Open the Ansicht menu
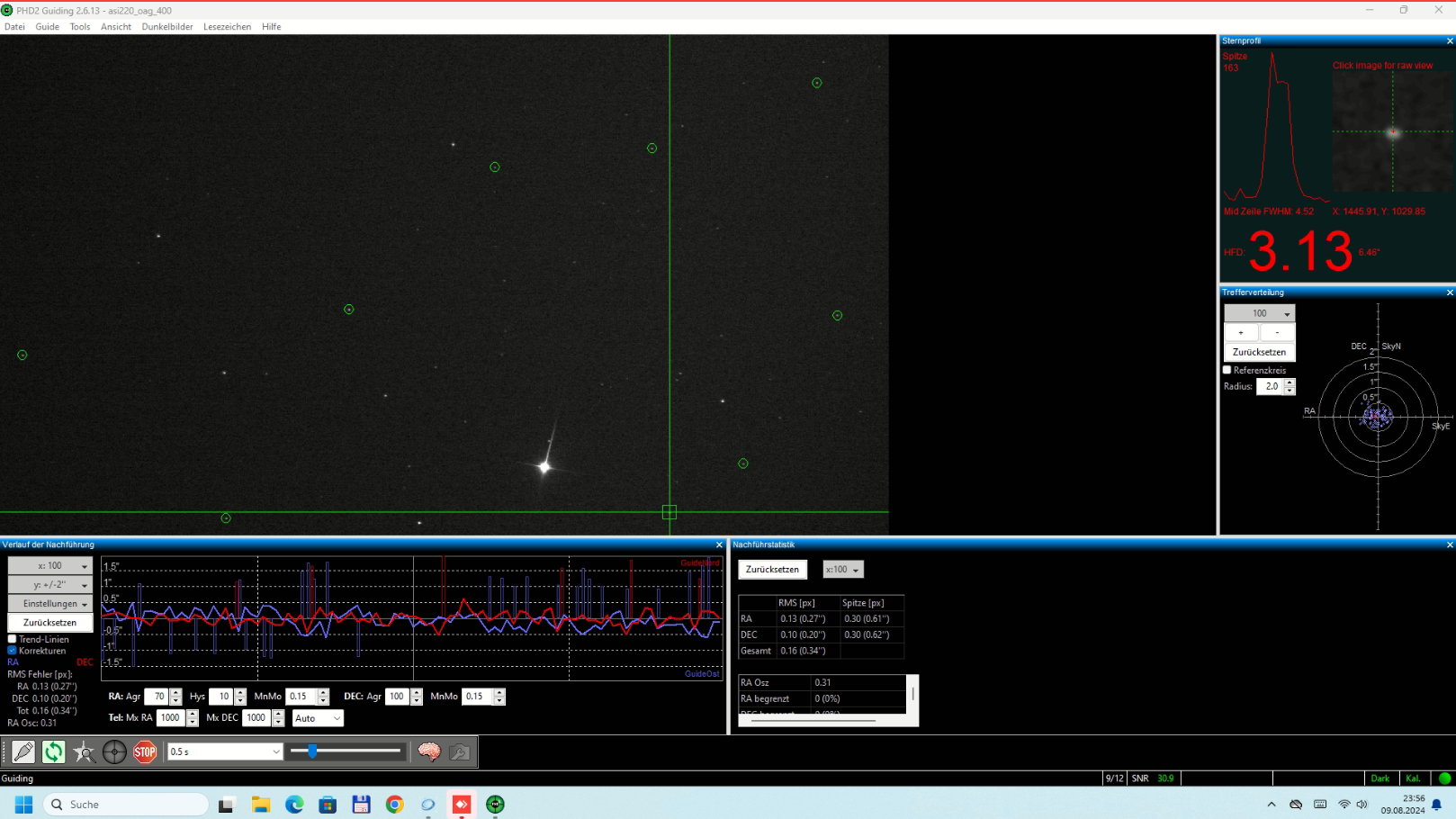1456x819 pixels. pos(116,27)
